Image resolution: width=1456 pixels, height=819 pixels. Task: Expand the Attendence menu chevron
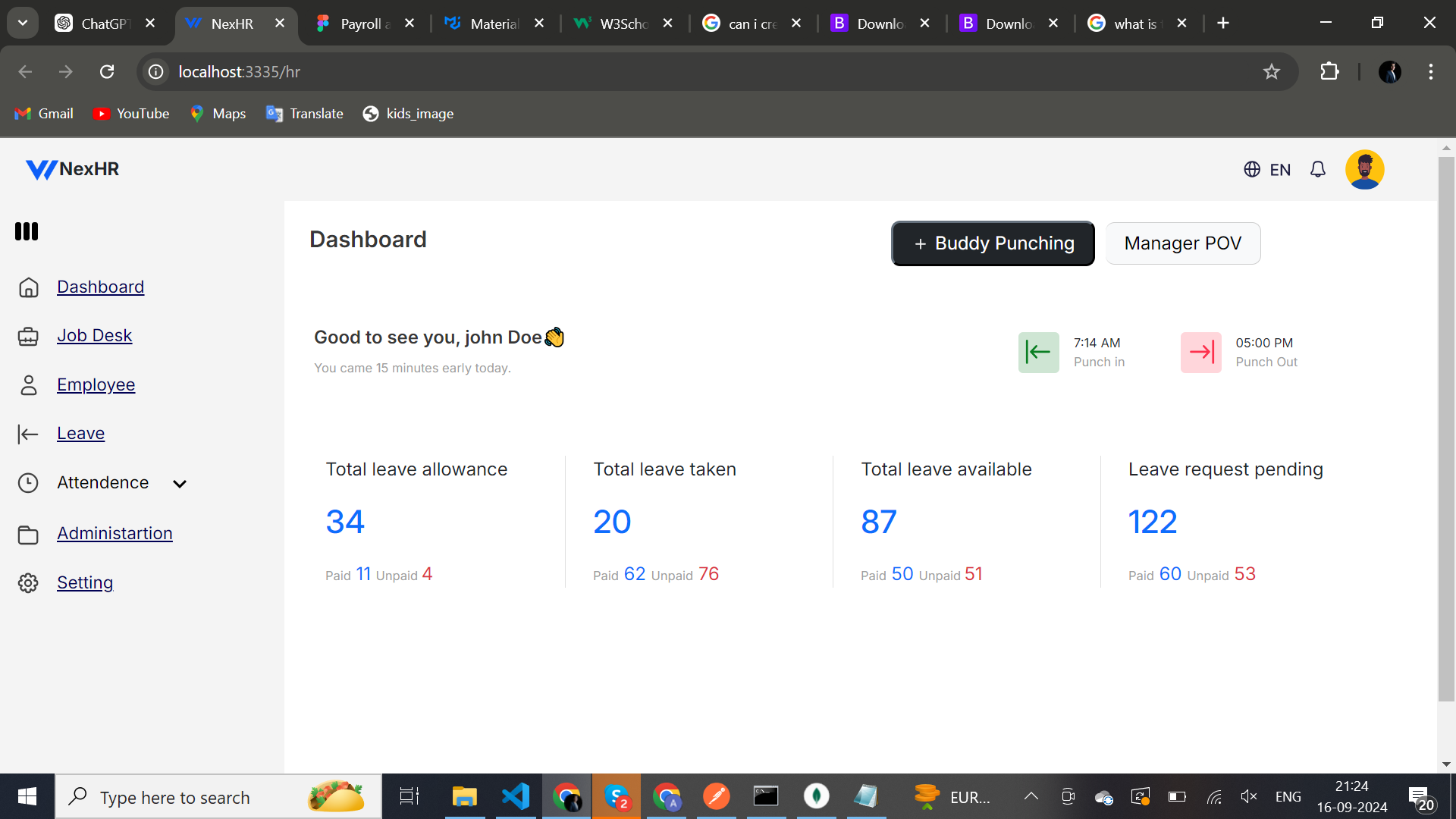point(180,484)
